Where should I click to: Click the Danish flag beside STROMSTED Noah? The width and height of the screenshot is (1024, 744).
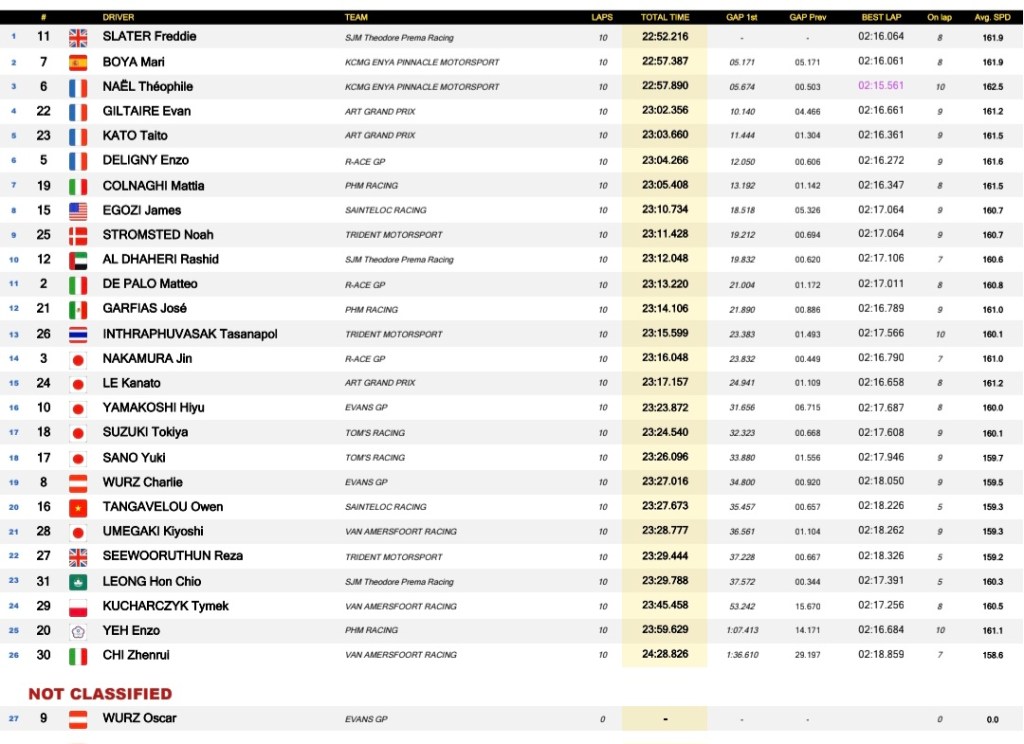pos(78,236)
